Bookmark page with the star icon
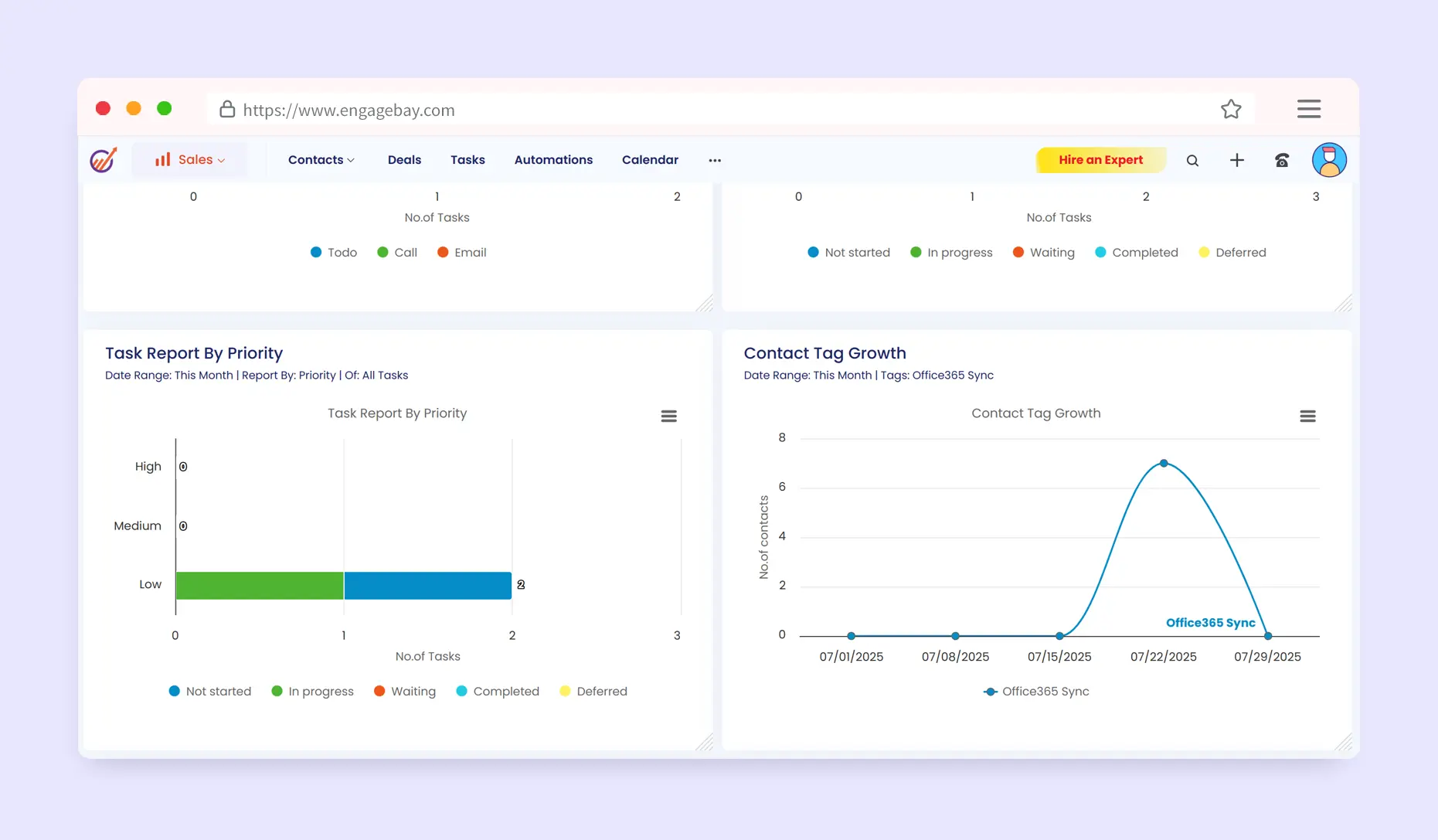The height and width of the screenshot is (840, 1438). pyautogui.click(x=1231, y=110)
